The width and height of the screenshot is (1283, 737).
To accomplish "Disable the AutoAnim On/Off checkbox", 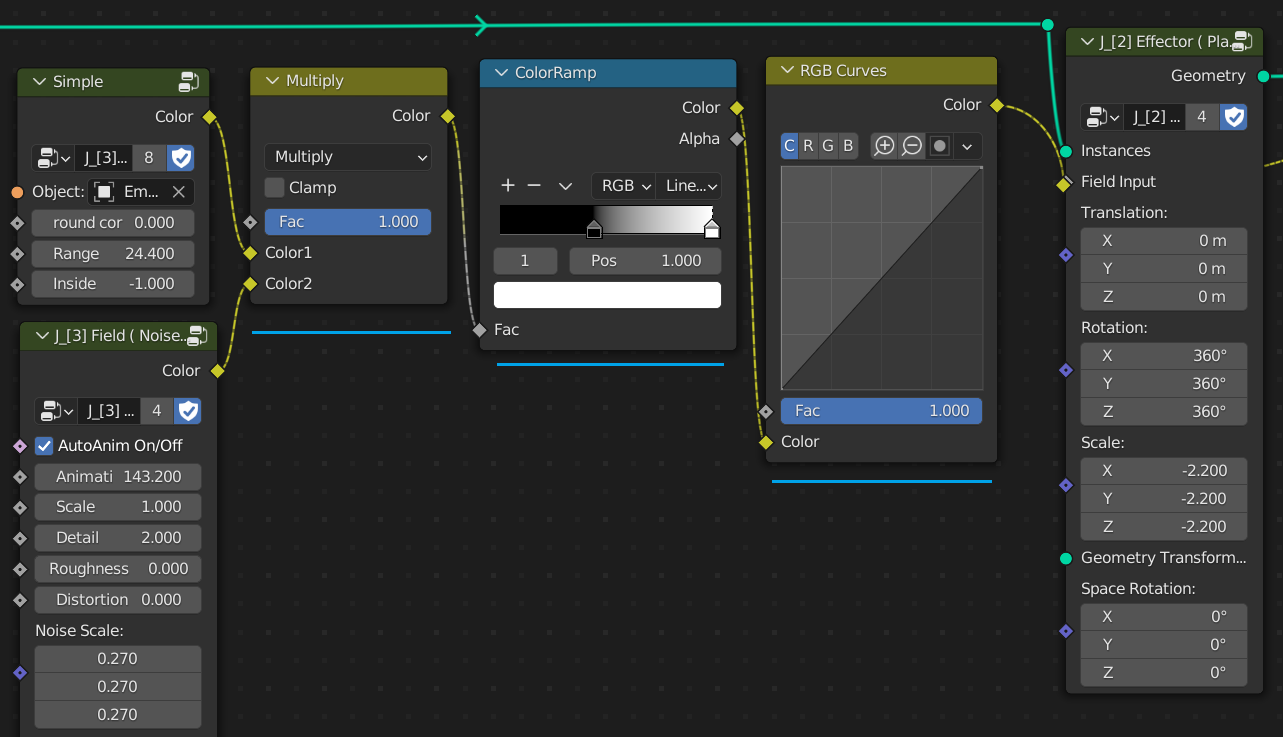I will (x=44, y=446).
